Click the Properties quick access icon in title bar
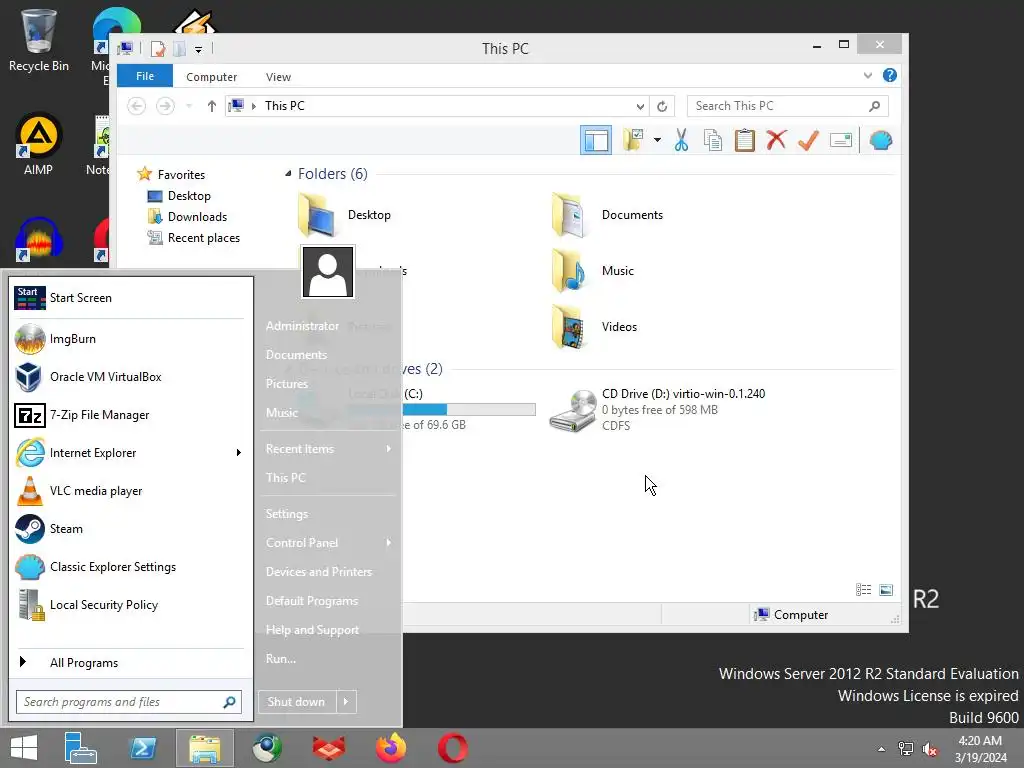The height and width of the screenshot is (768, 1024). tap(157, 49)
